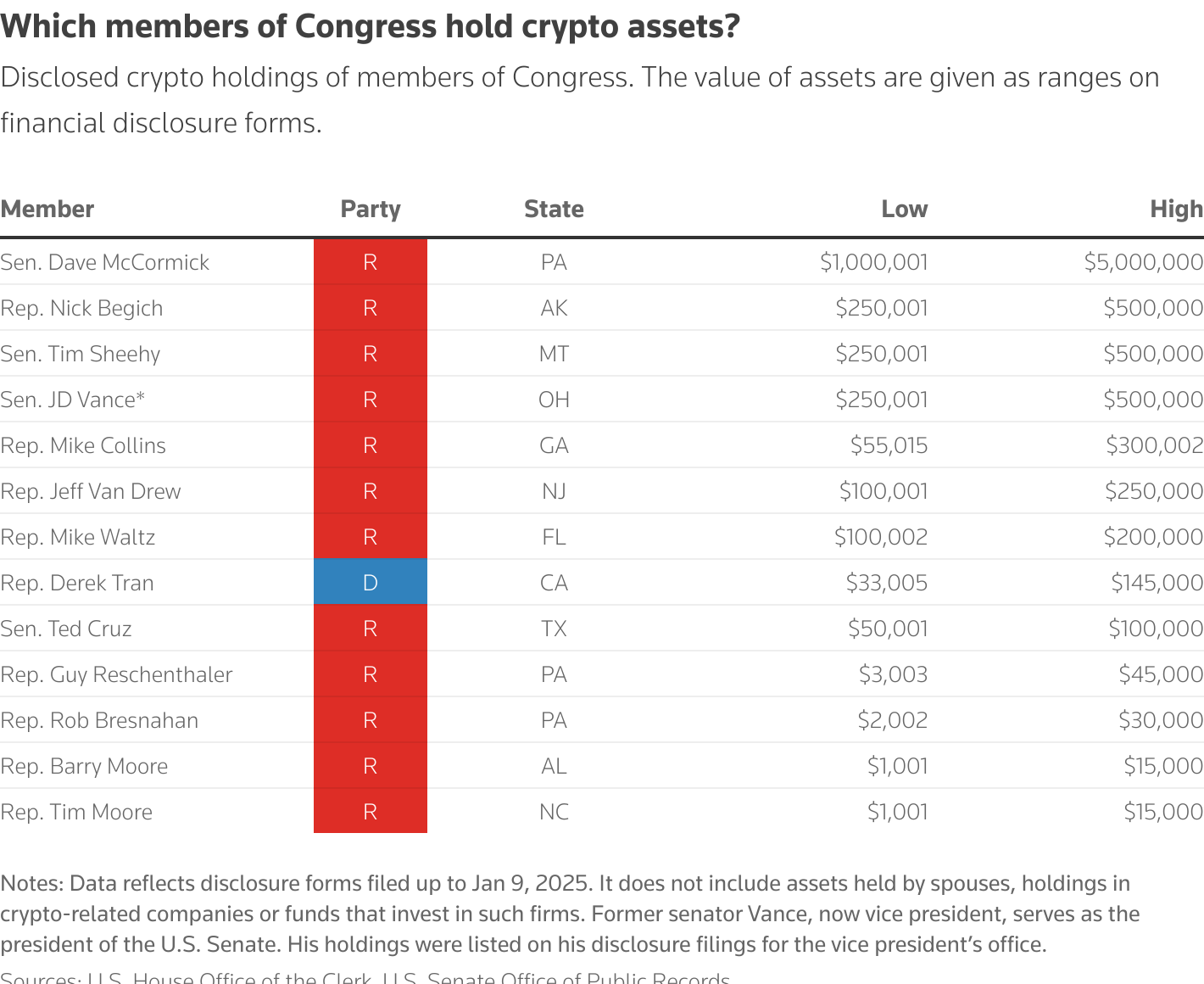
Task: Click the $5,000,000 high value
Action: [x=1143, y=262]
